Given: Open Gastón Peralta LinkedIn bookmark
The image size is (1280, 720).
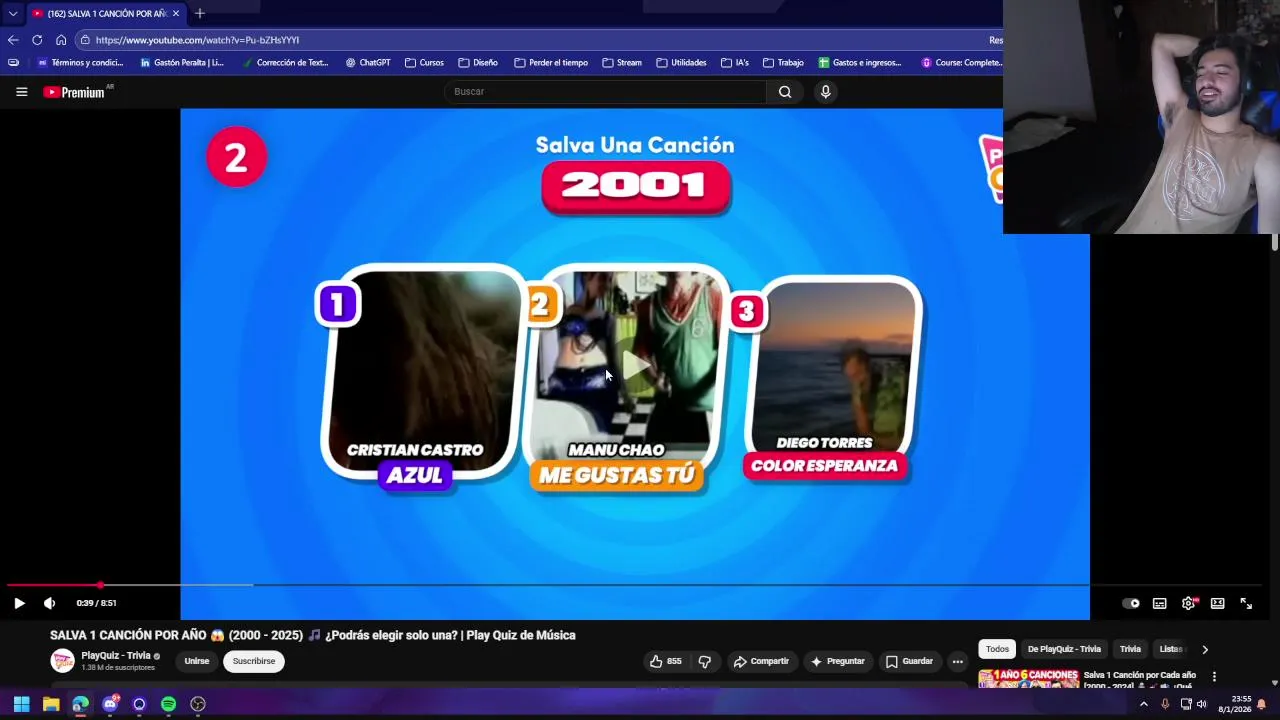Looking at the screenshot, I should click(182, 63).
